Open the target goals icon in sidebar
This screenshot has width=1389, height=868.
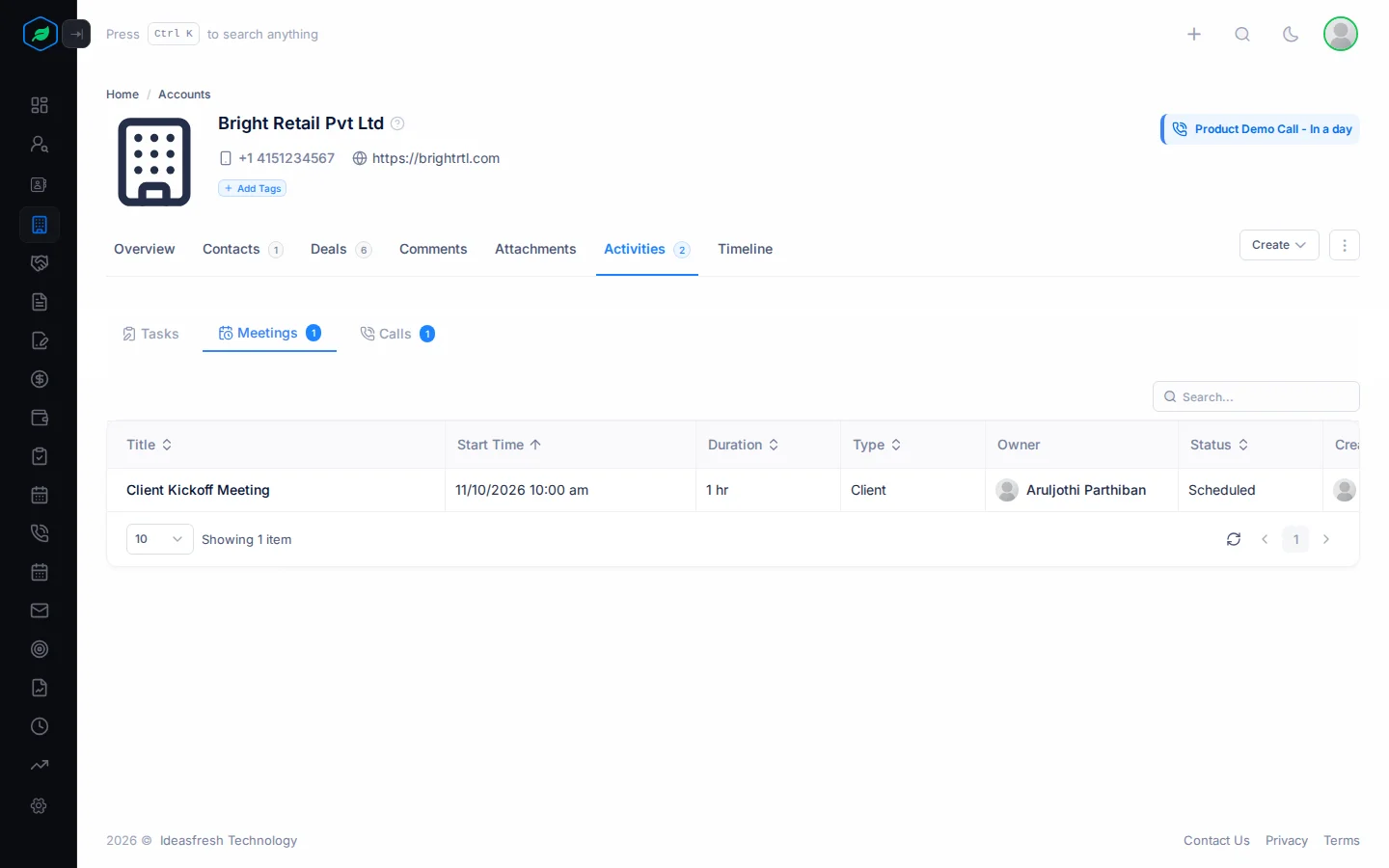coord(40,649)
